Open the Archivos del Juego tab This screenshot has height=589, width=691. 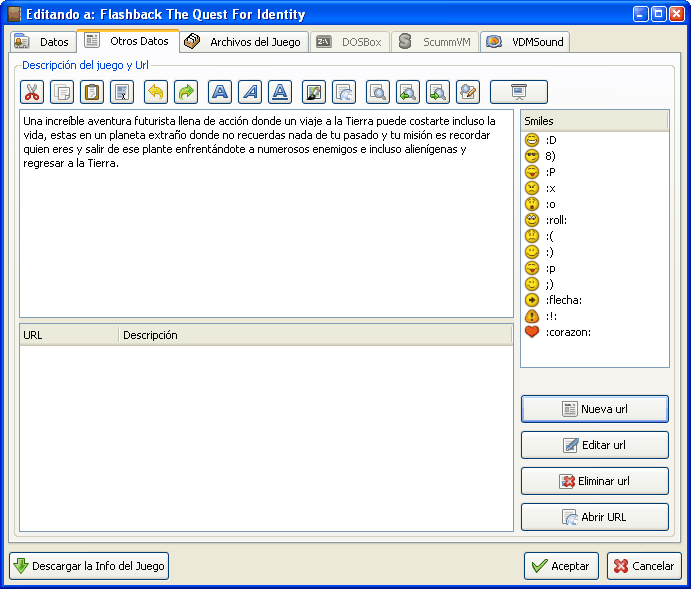tap(243, 42)
